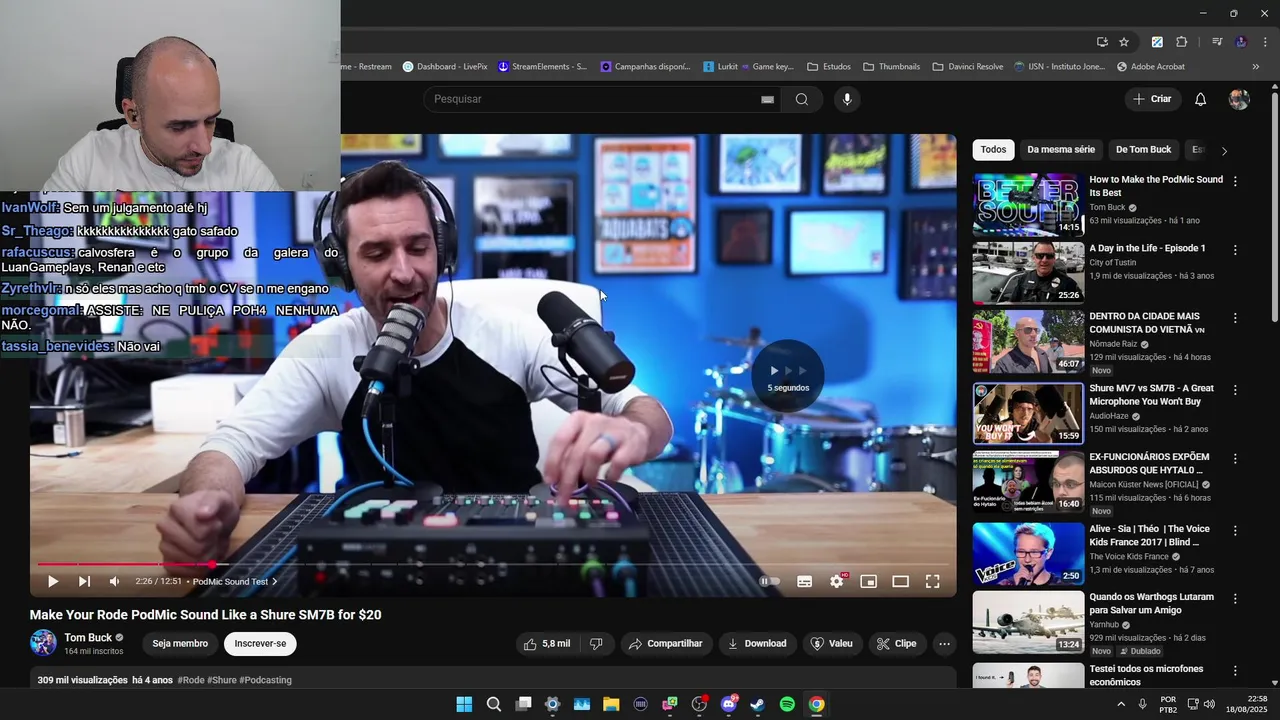1280x720 pixels.
Task: Open options for Dentro da Cidade Mais Comunista
Action: click(1235, 318)
